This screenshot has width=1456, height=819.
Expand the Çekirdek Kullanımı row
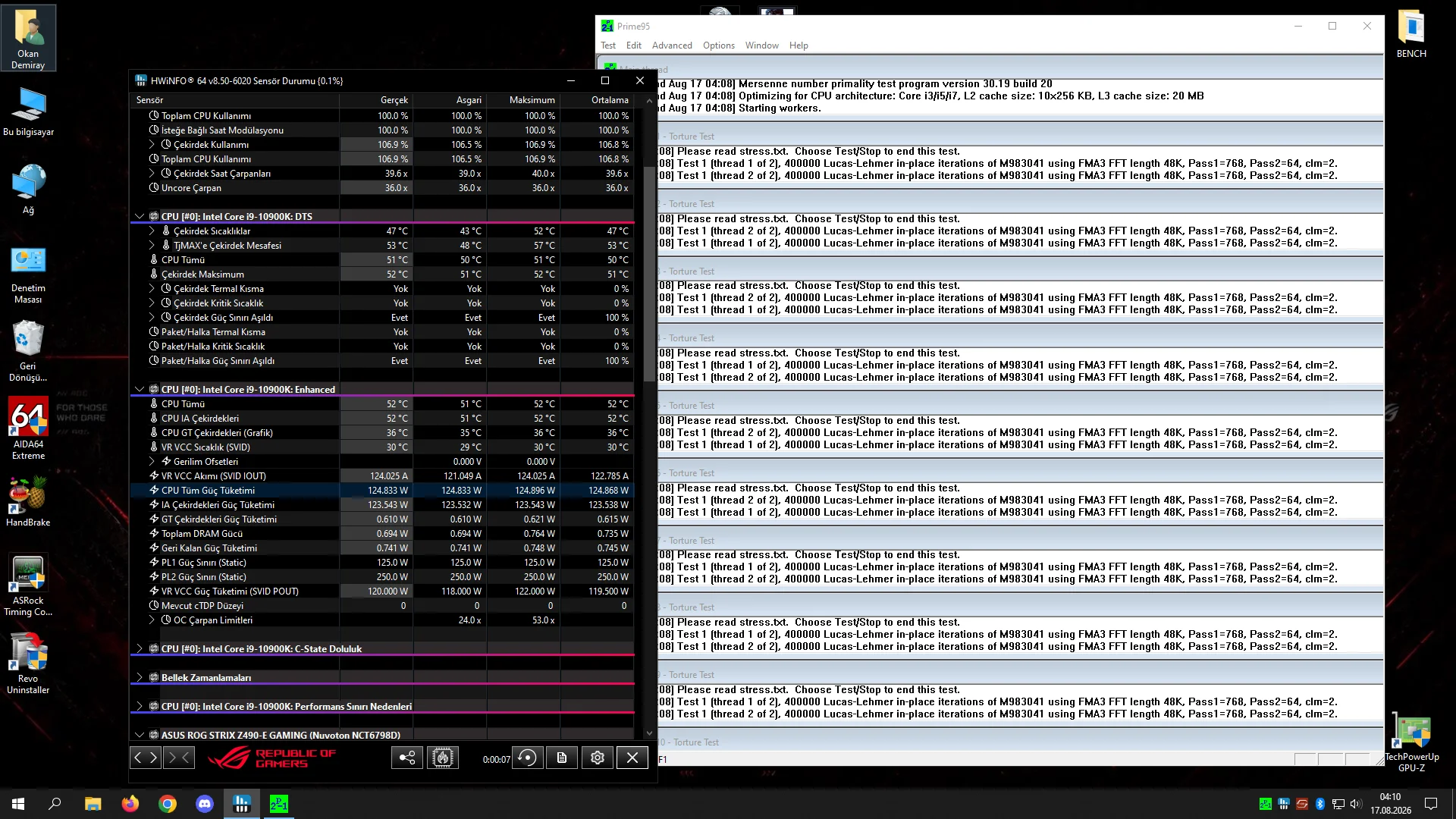[152, 145]
